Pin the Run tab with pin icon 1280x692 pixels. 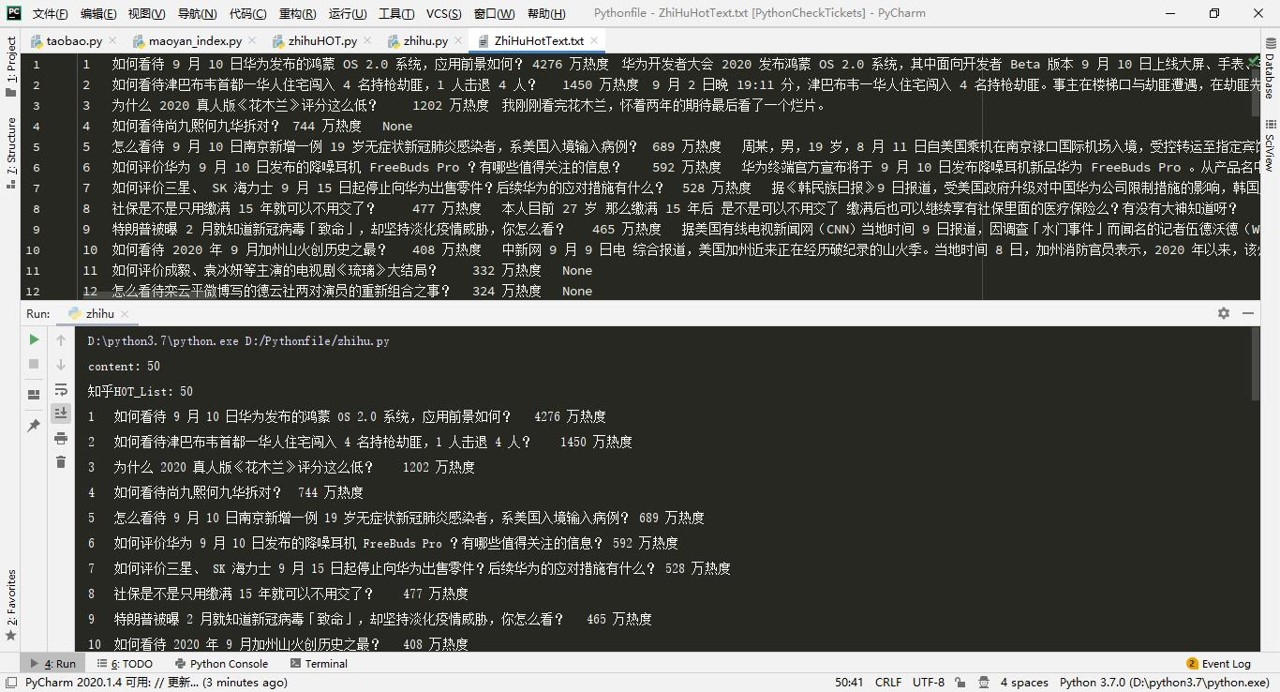point(34,425)
